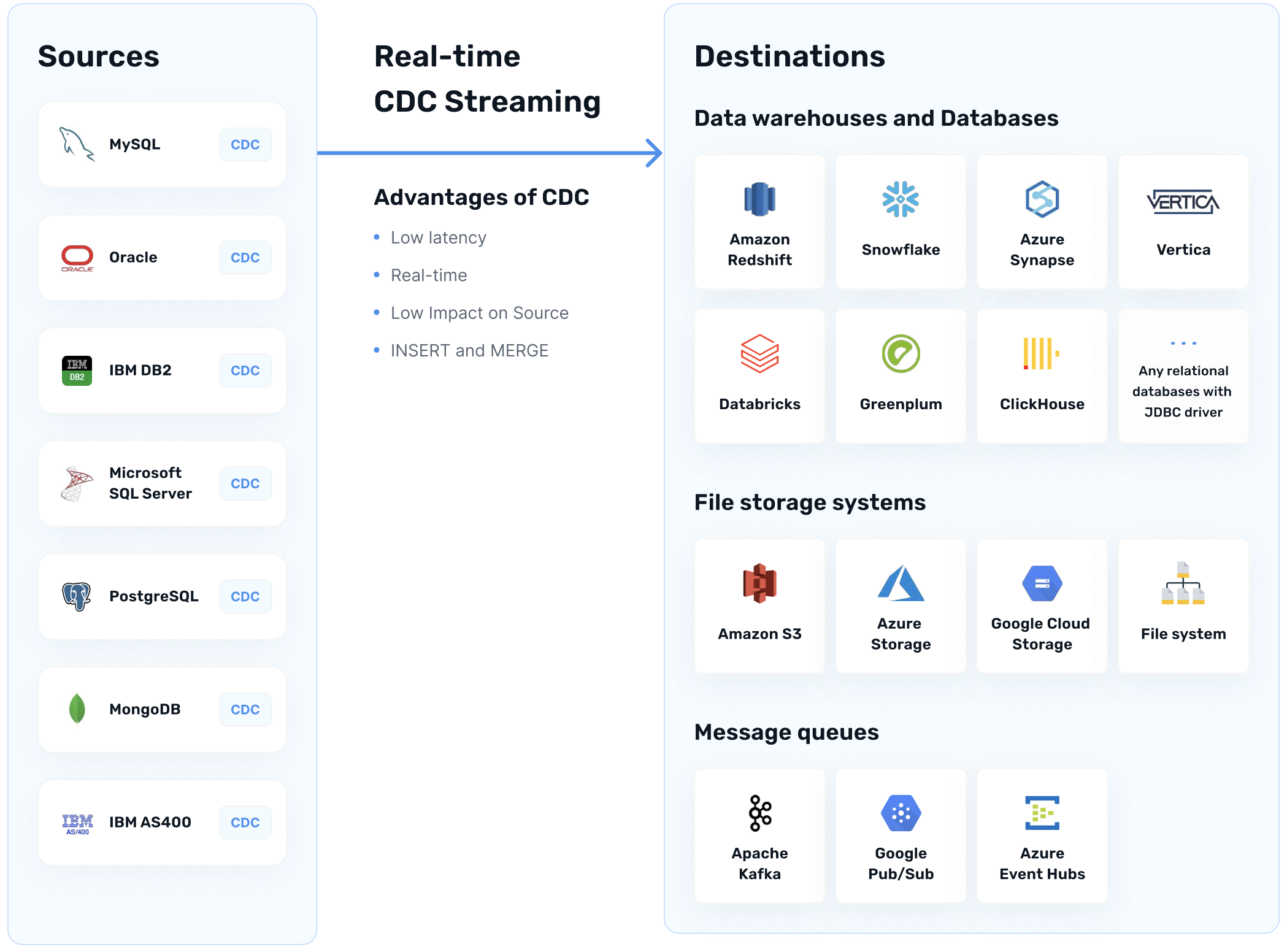Select the Databricks icon
The image size is (1287, 952).
tap(759, 354)
